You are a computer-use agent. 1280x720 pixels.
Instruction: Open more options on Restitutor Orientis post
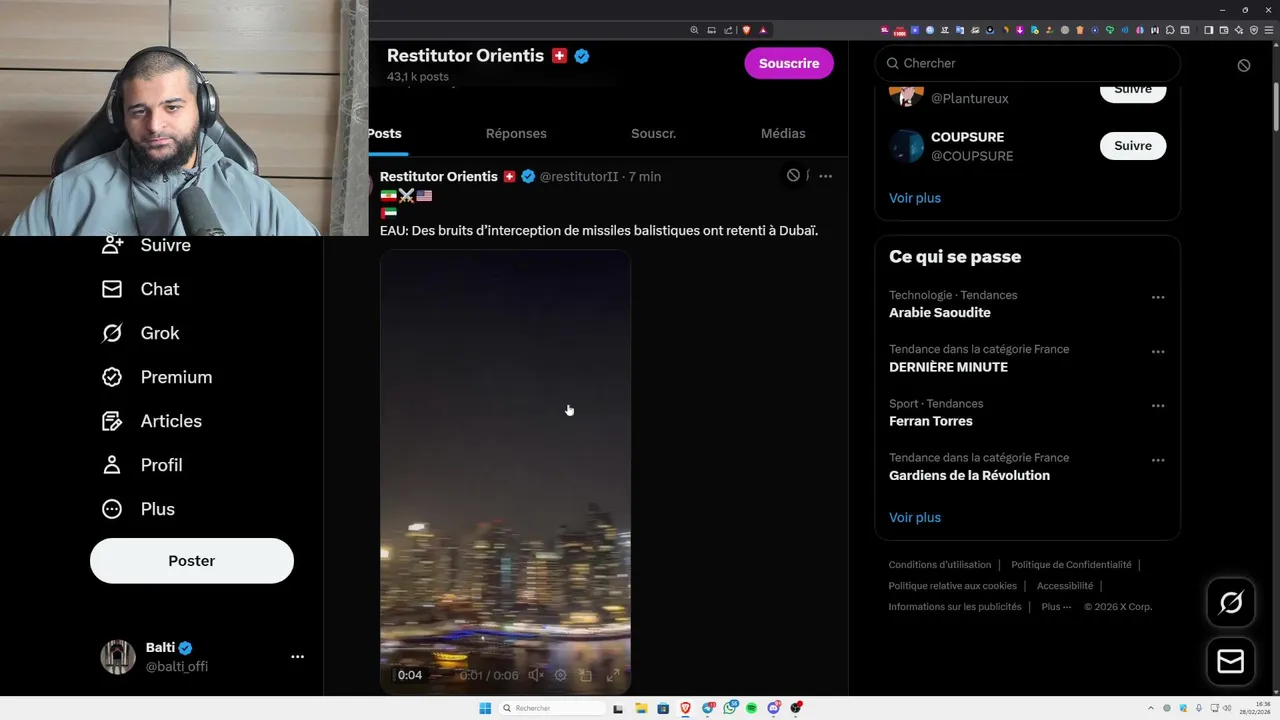[x=825, y=176]
